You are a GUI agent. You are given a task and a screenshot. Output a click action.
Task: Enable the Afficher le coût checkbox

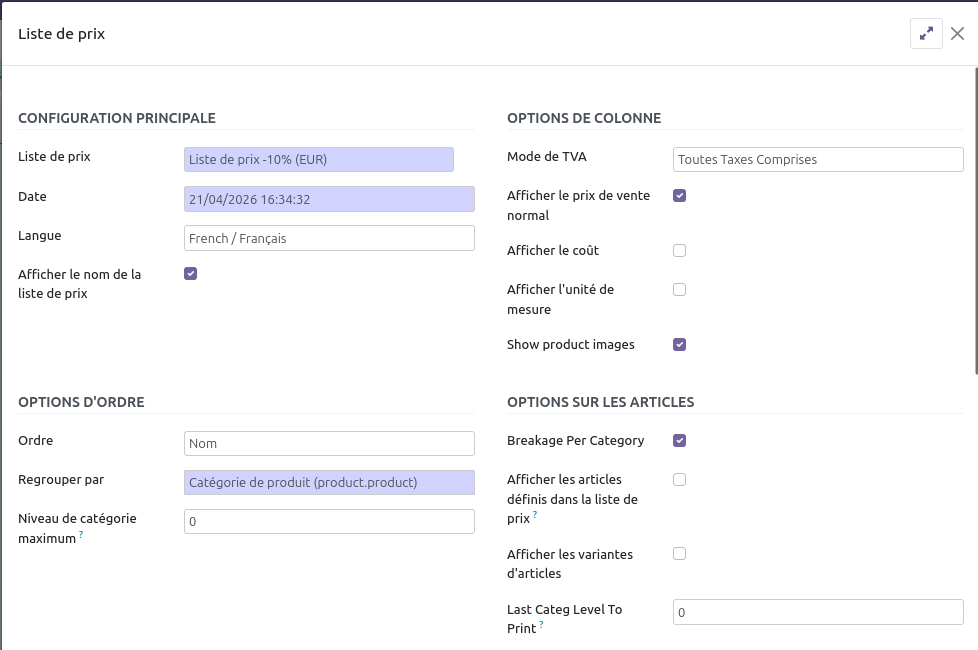679,250
